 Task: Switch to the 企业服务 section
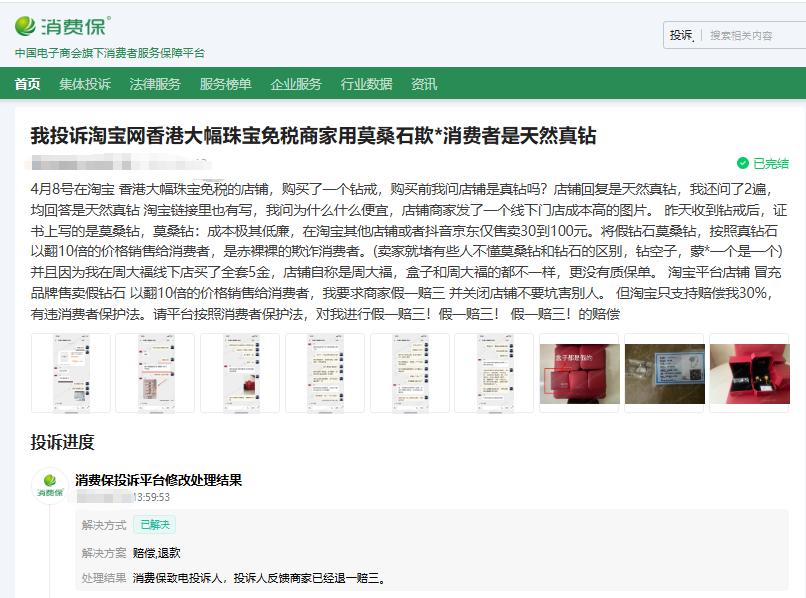coord(296,84)
